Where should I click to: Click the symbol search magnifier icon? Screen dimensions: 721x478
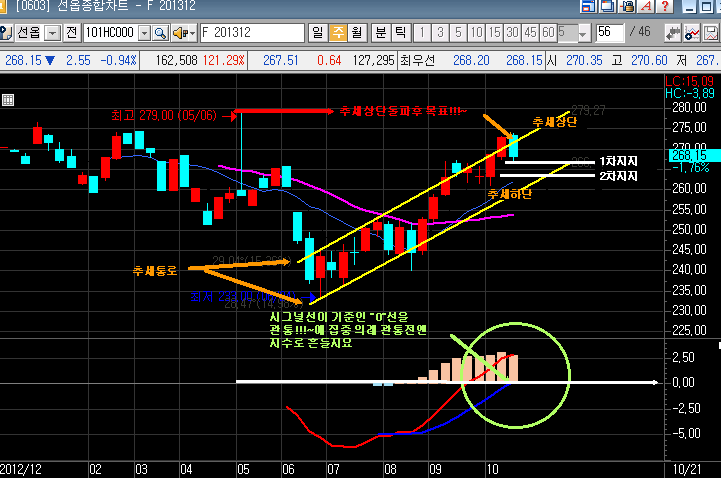coord(162,33)
